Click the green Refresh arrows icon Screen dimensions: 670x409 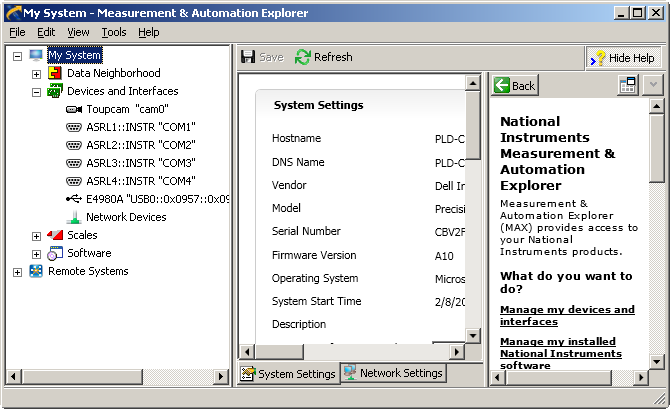tap(303, 57)
